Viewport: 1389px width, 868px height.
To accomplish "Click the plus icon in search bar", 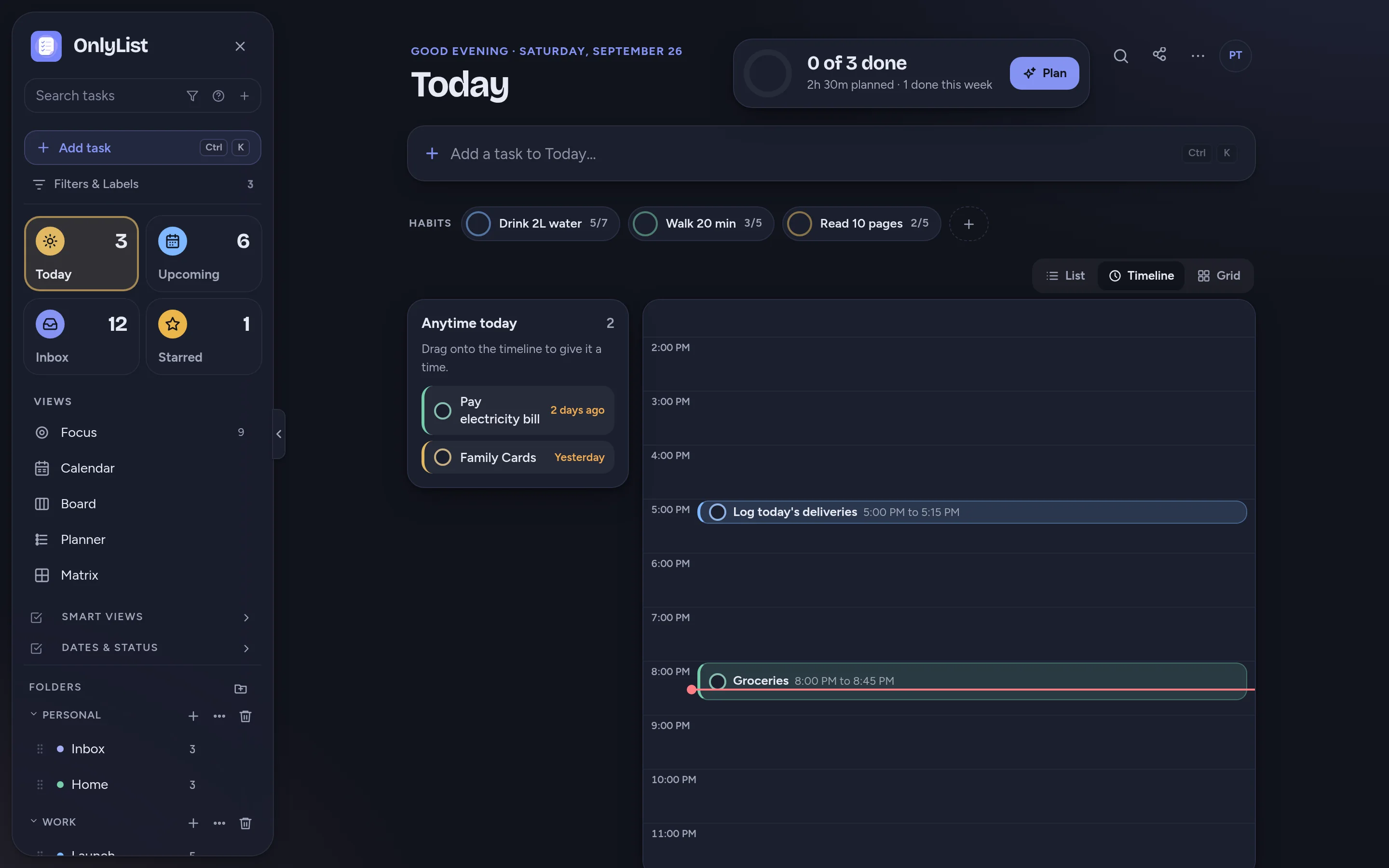I will pyautogui.click(x=245, y=96).
